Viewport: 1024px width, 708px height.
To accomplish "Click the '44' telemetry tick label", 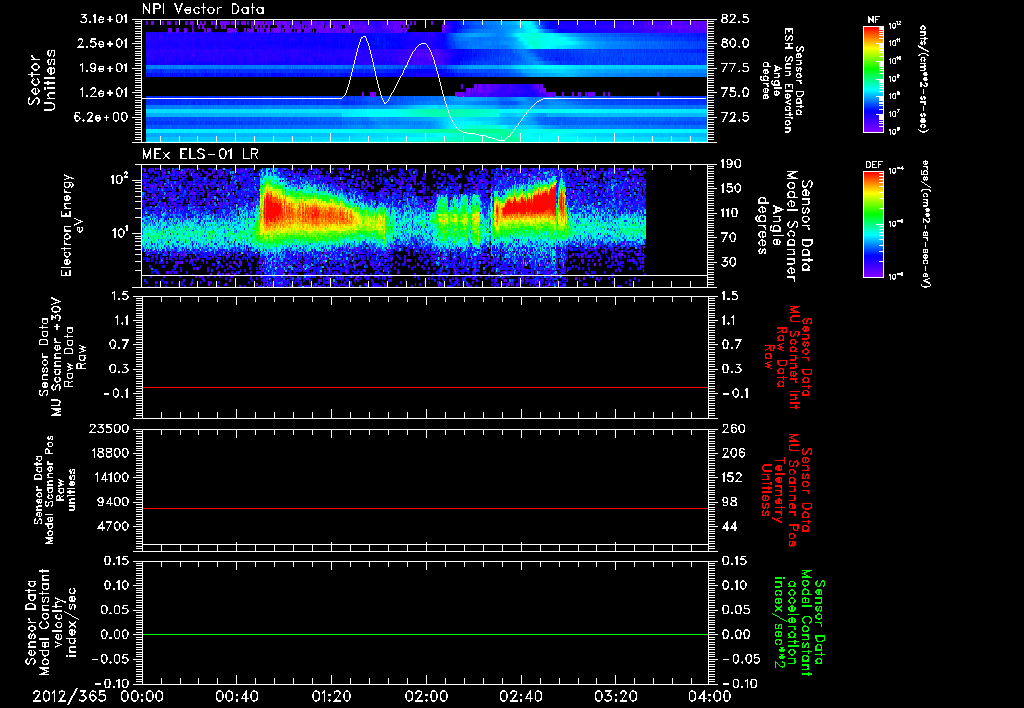I will (729, 526).
